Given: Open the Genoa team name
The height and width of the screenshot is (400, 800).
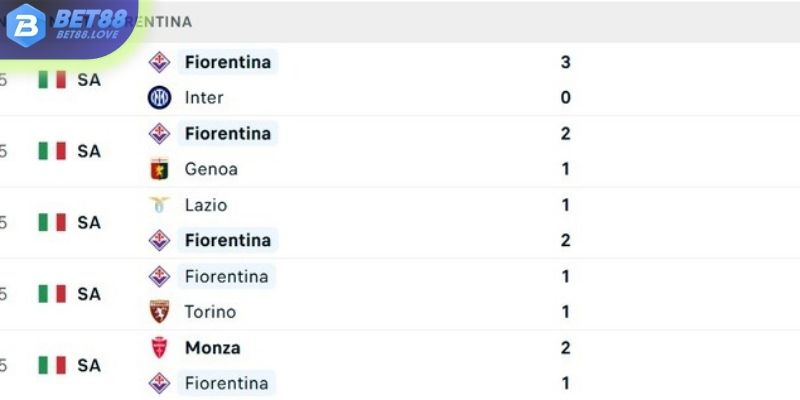Looking at the screenshot, I should (211, 169).
